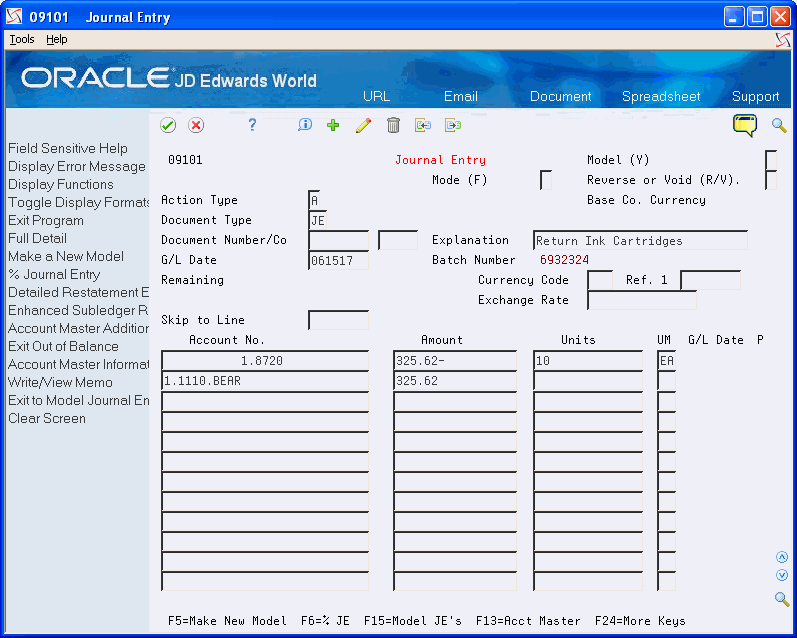Click the scroll up arrow icon
797x638 pixels.
pyautogui.click(x=782, y=558)
